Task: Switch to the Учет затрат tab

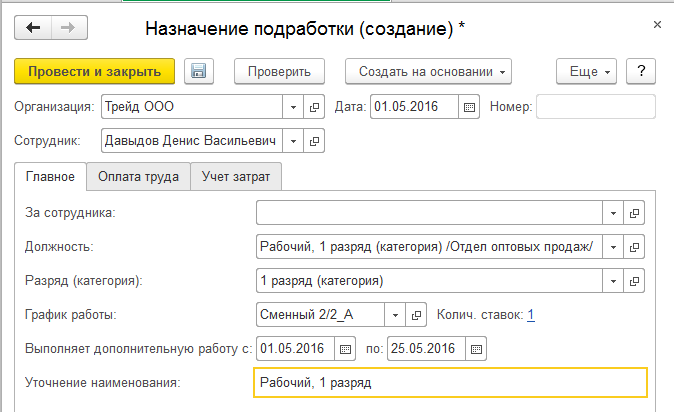Action: click(x=237, y=177)
